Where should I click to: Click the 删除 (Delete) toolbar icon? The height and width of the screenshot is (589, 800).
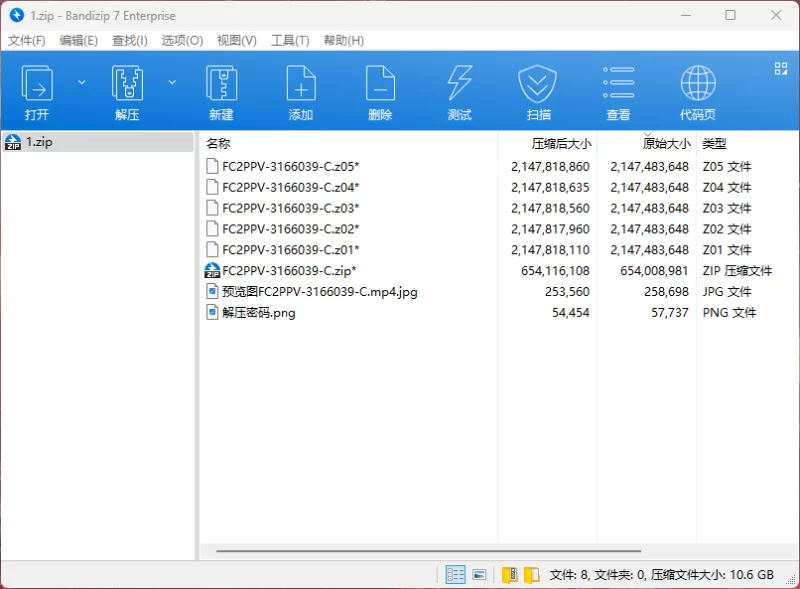[x=380, y=92]
